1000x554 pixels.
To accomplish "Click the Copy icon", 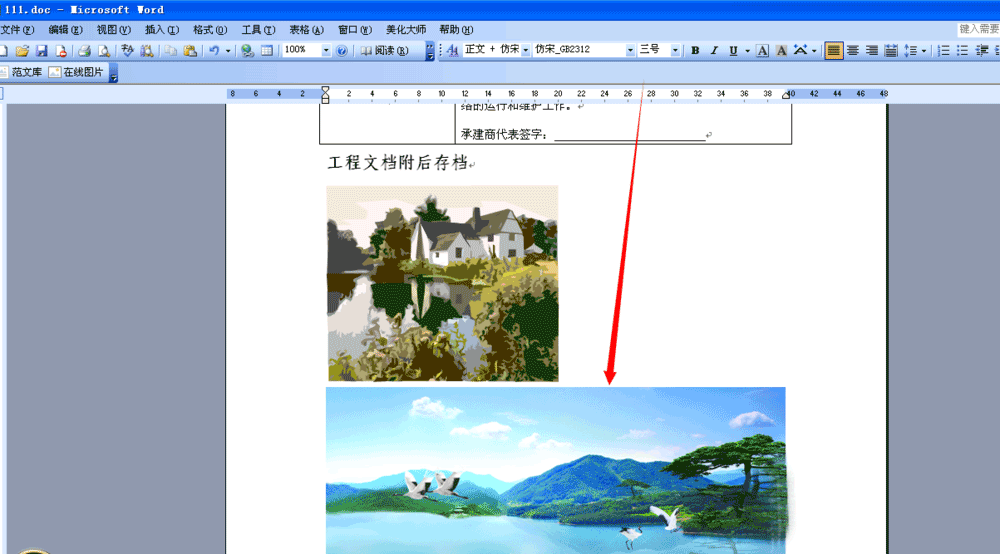I will [x=170, y=50].
